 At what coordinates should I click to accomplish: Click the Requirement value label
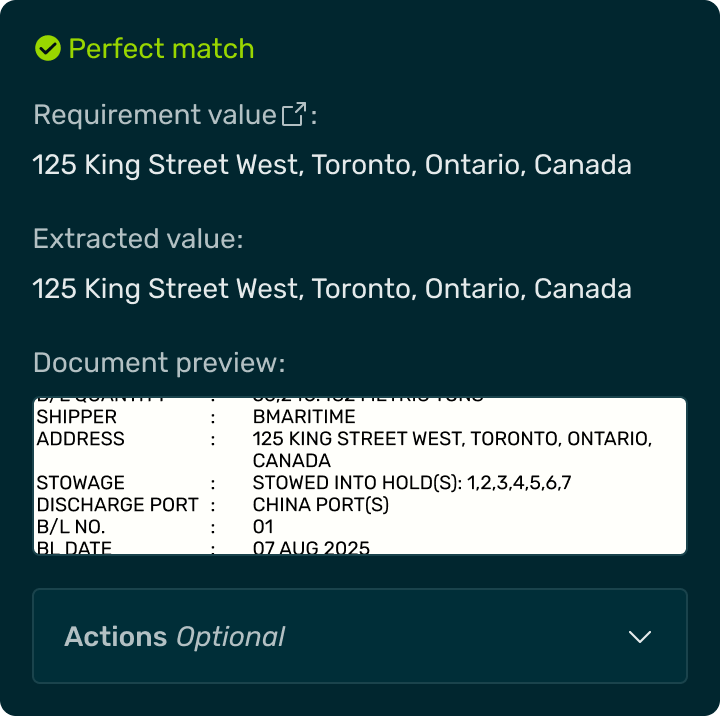(154, 115)
